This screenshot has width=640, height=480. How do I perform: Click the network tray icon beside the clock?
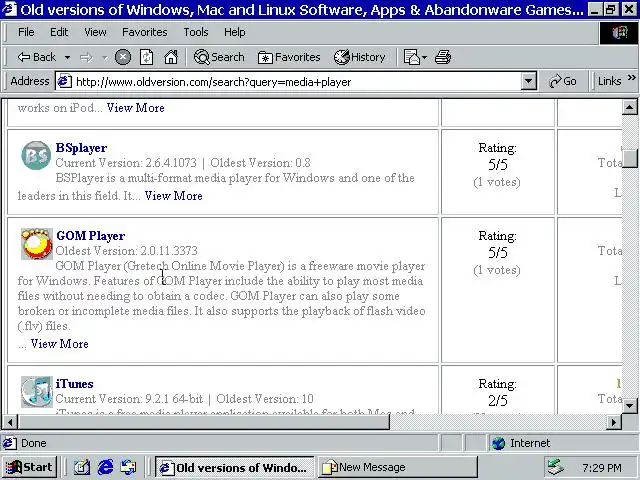[x=556, y=467]
